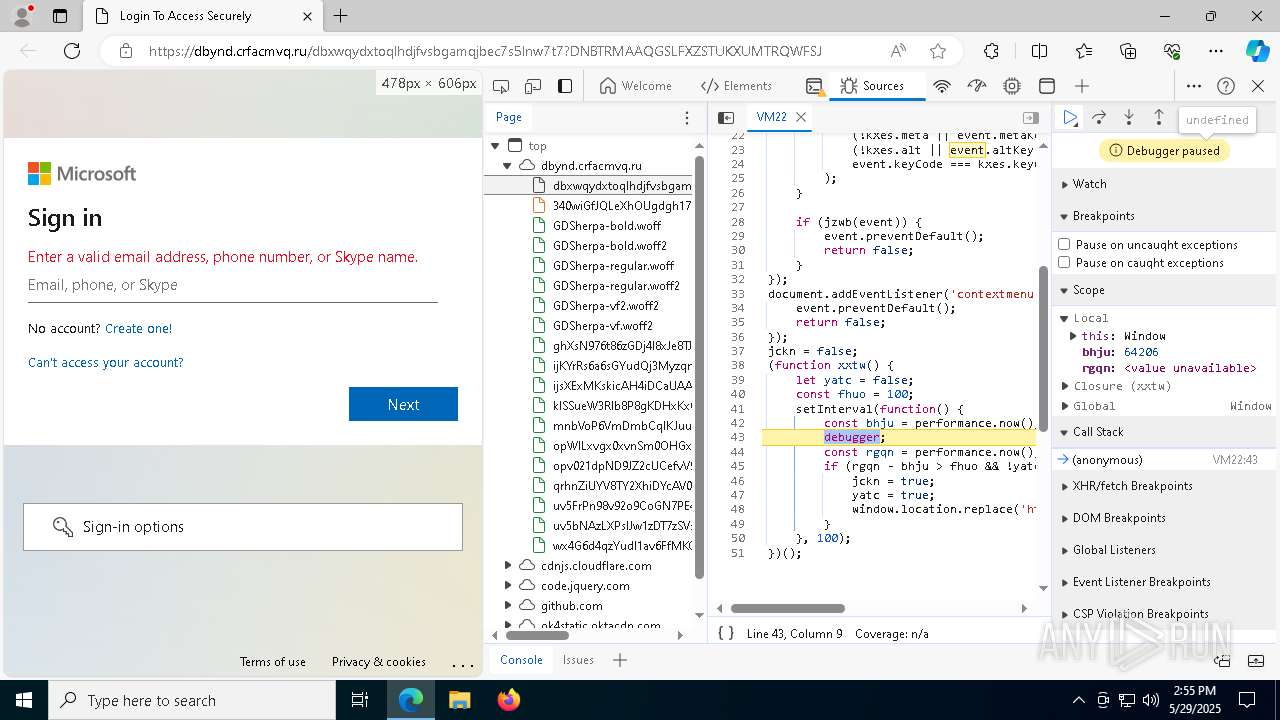Viewport: 1280px width, 720px height.
Task: Click the Email, phone, or Skype field
Action: coord(233,285)
